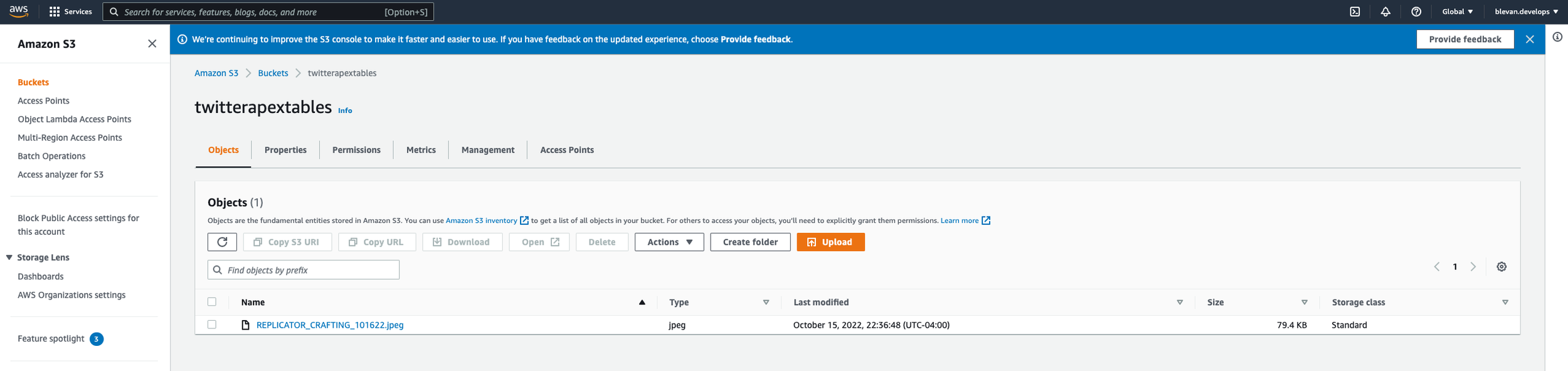Open the Actions dropdown
The image size is (1568, 371).
669,242
